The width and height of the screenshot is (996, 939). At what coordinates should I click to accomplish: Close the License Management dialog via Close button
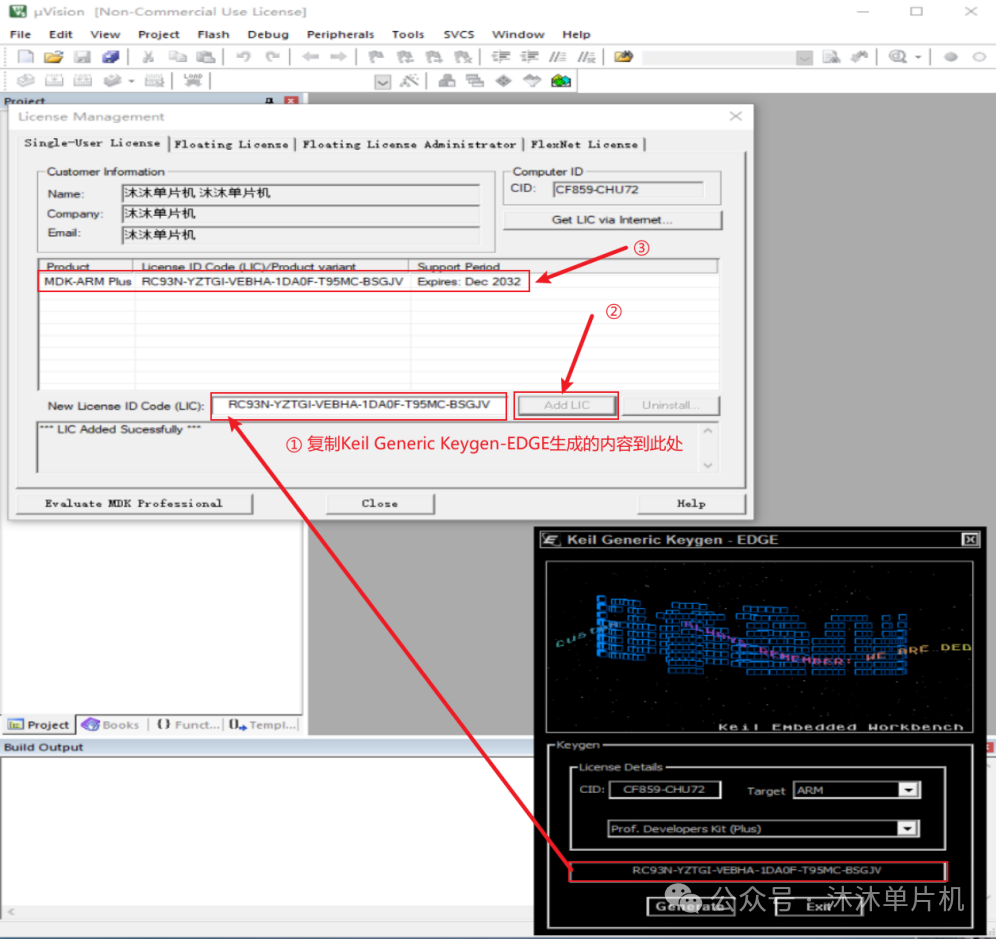(380, 503)
